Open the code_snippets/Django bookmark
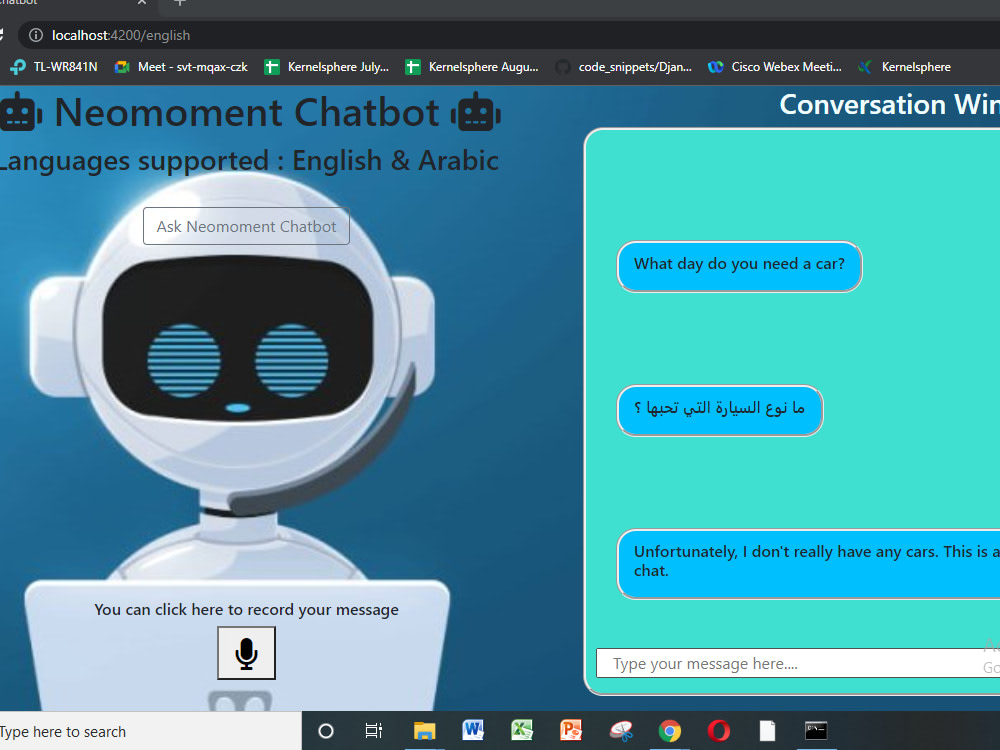 click(626, 67)
